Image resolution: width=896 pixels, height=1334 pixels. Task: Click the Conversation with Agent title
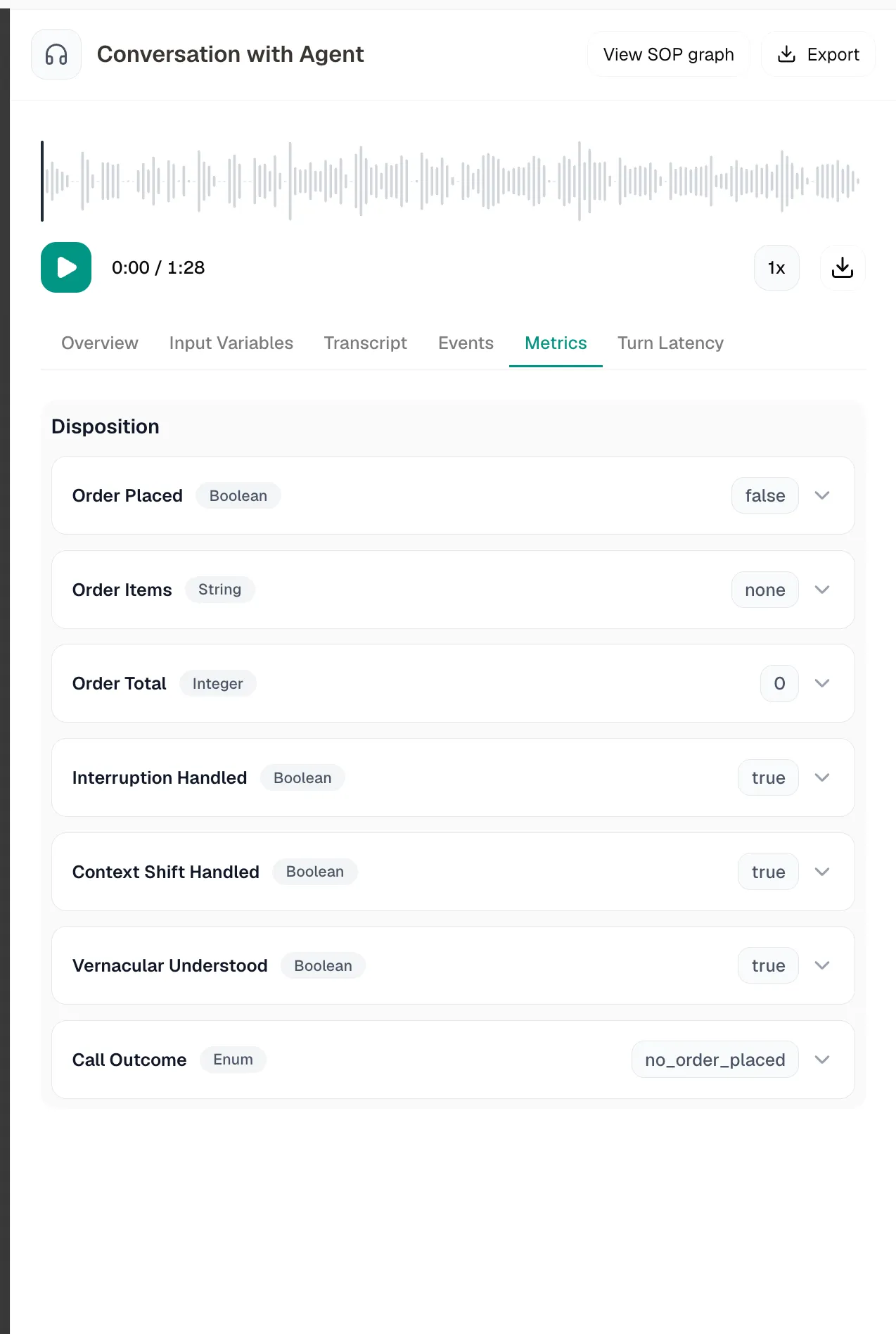click(x=230, y=54)
